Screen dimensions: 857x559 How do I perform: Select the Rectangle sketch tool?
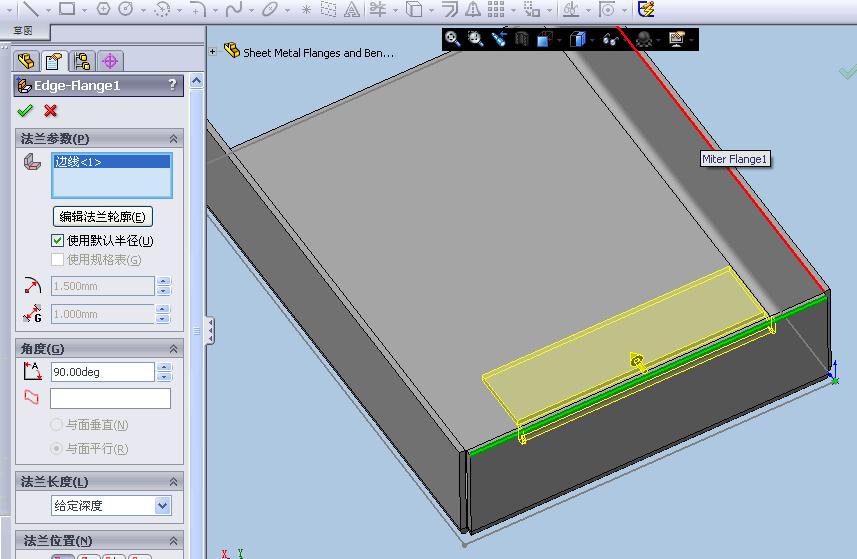click(x=67, y=9)
